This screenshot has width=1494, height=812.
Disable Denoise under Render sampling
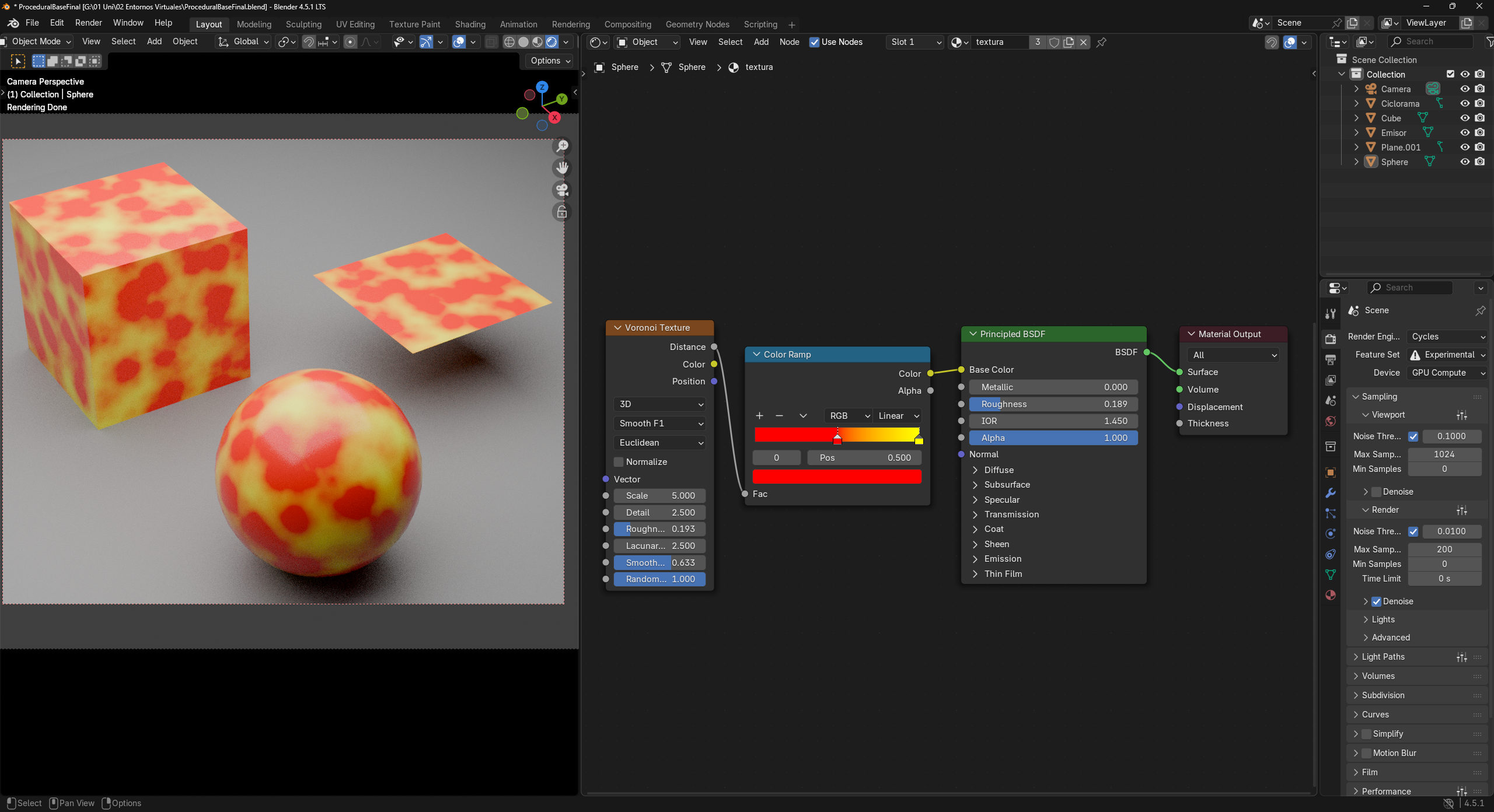[1376, 601]
